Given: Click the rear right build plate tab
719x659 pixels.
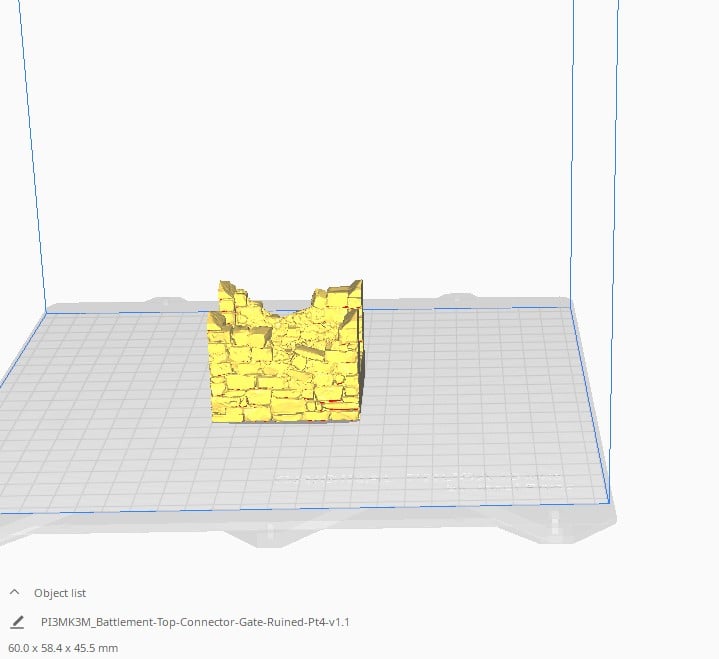Looking at the screenshot, I should pos(455,299).
